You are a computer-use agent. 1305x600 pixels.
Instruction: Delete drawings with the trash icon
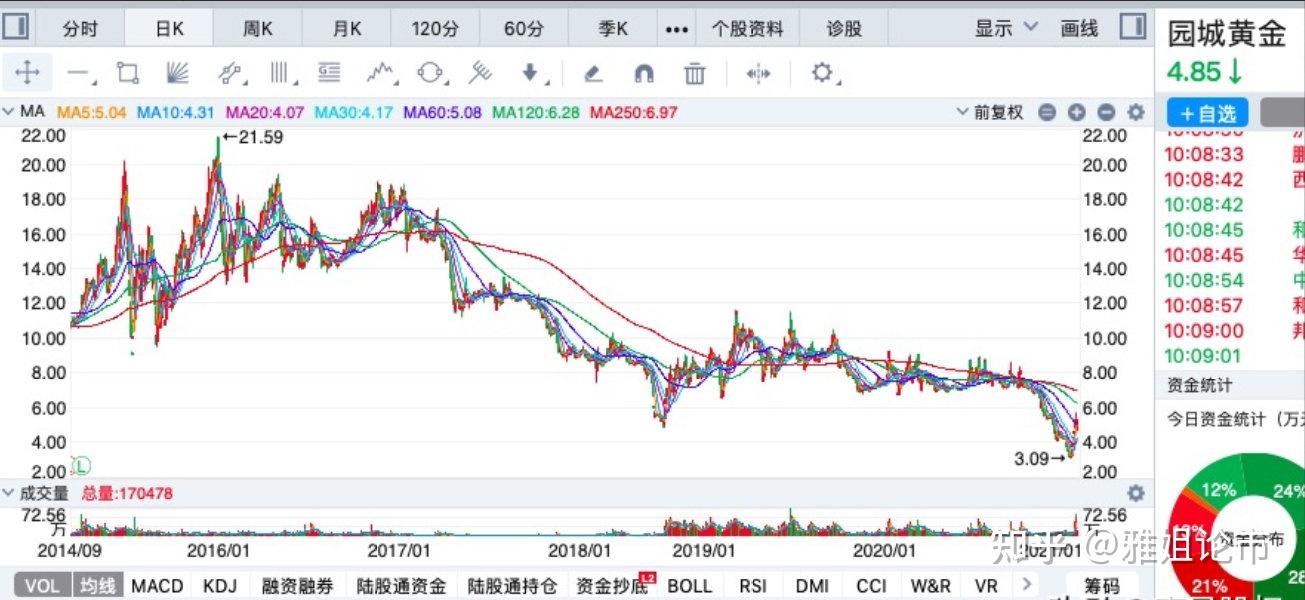click(695, 72)
